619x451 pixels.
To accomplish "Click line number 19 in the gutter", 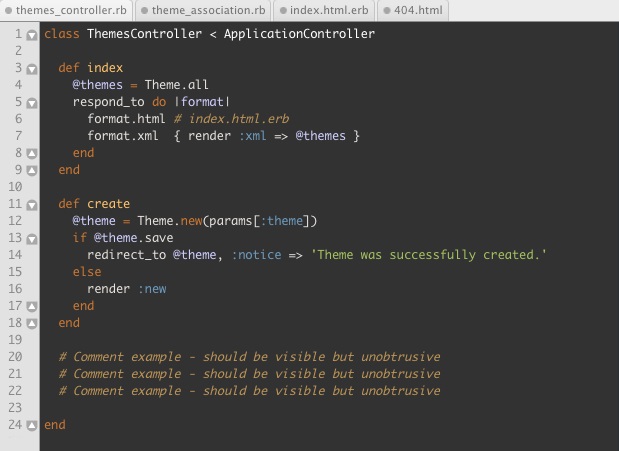I will (x=15, y=339).
